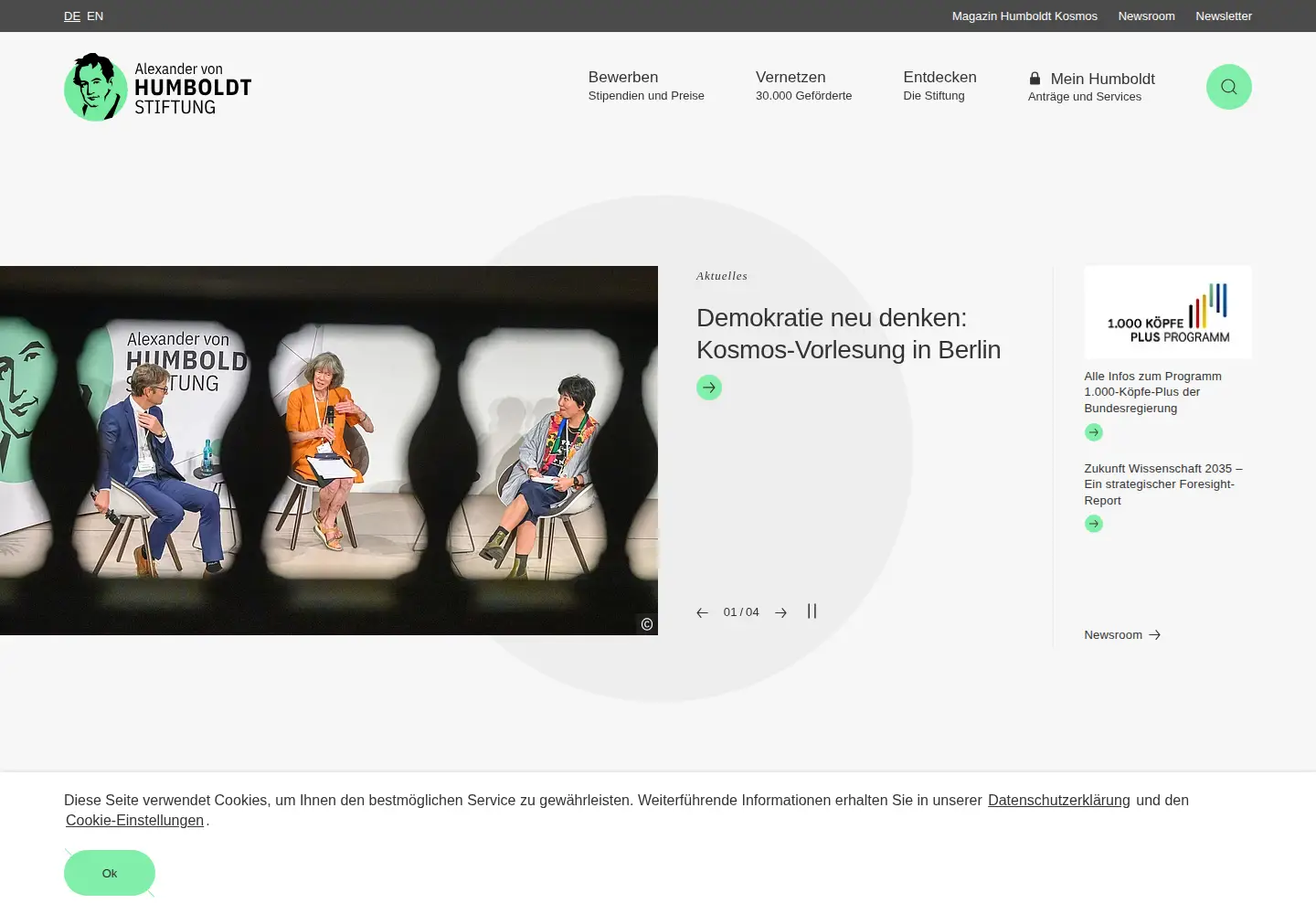The height and width of the screenshot is (914, 1316).
Task: Switch language to DE
Action: [72, 16]
